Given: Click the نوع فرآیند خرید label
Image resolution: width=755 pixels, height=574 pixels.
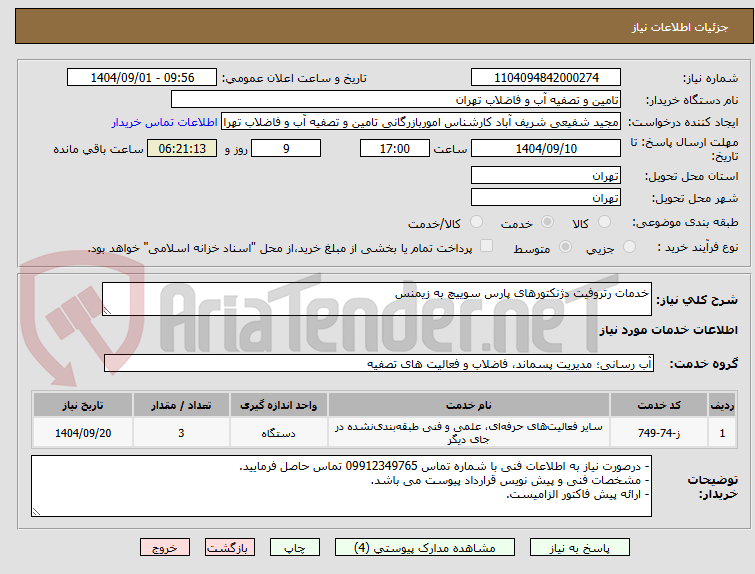Looking at the screenshot, I should 698,248.
